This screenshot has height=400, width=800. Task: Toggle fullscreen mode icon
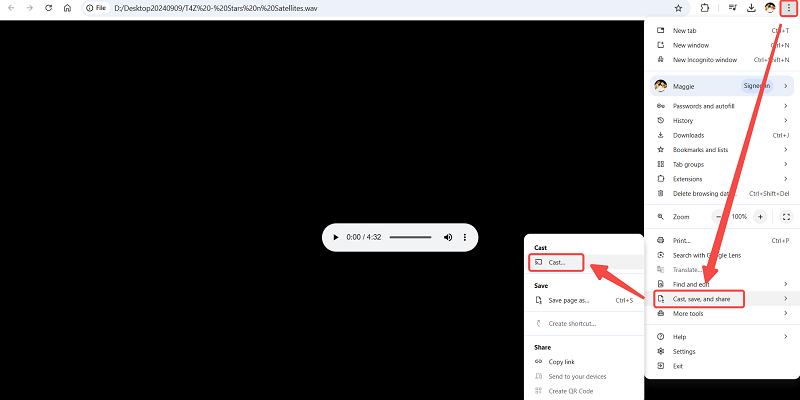pyautogui.click(x=786, y=217)
